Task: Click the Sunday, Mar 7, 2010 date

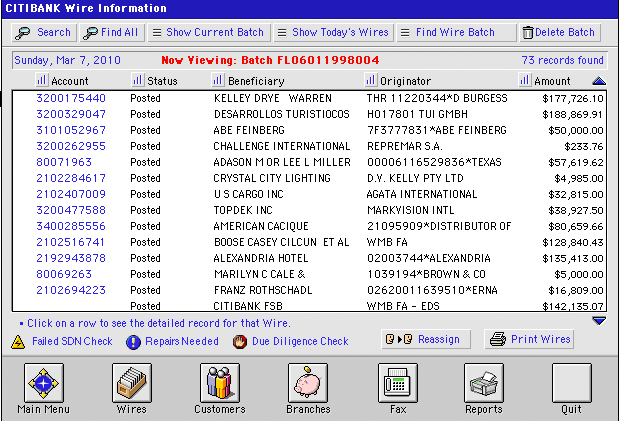Action: click(x=68, y=60)
